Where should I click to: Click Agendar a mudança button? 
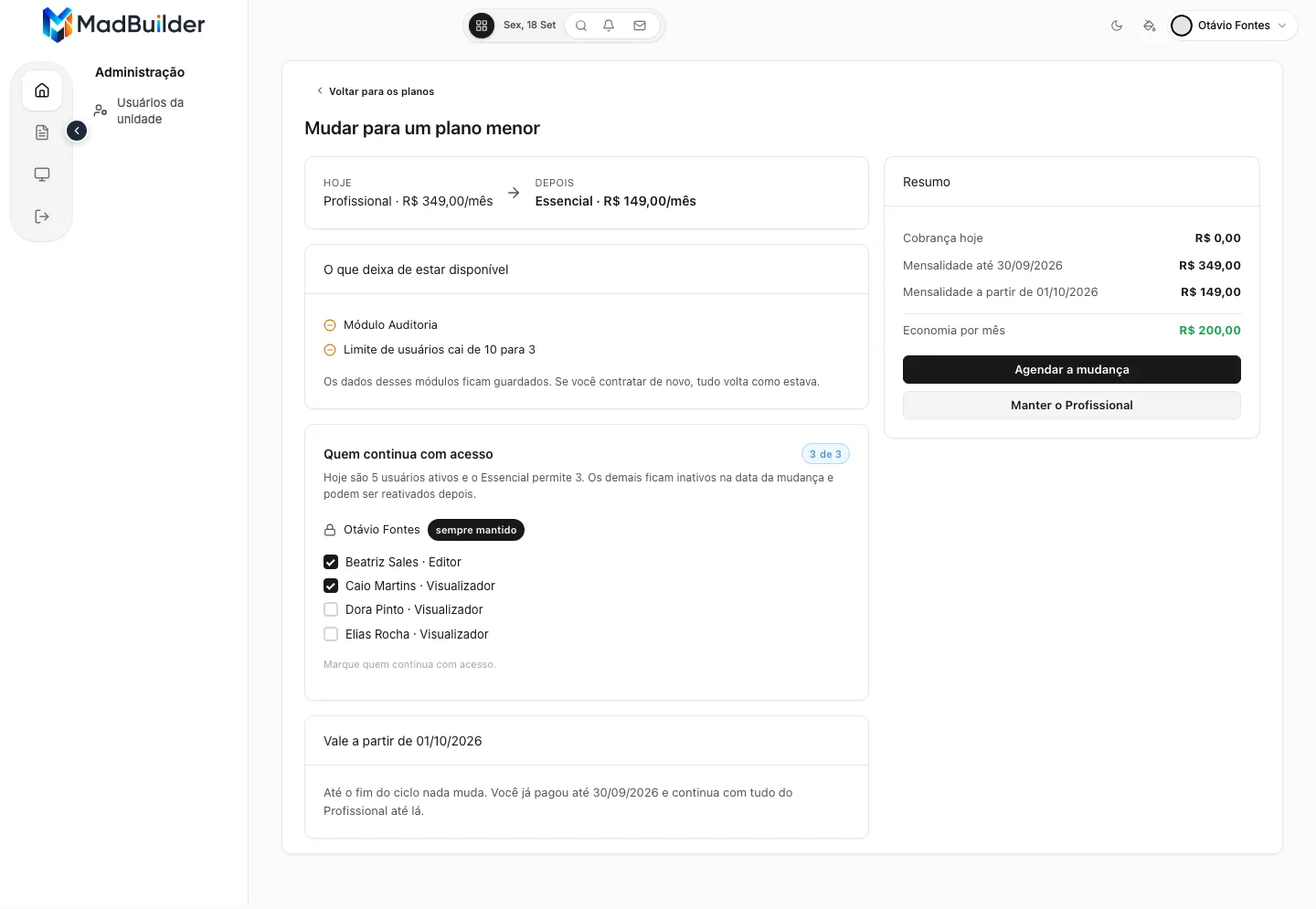point(1072,369)
